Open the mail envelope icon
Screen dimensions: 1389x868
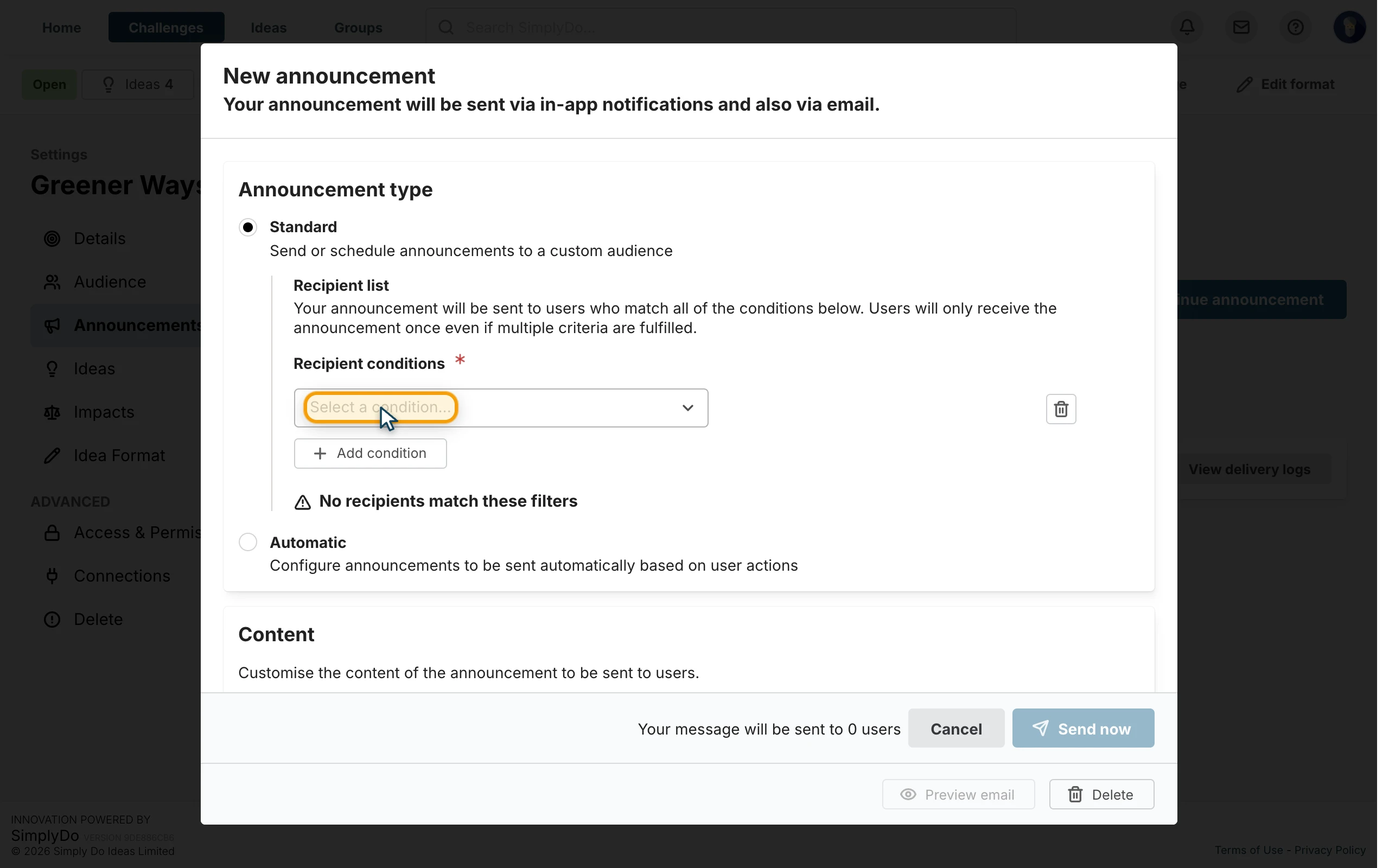tap(1241, 27)
